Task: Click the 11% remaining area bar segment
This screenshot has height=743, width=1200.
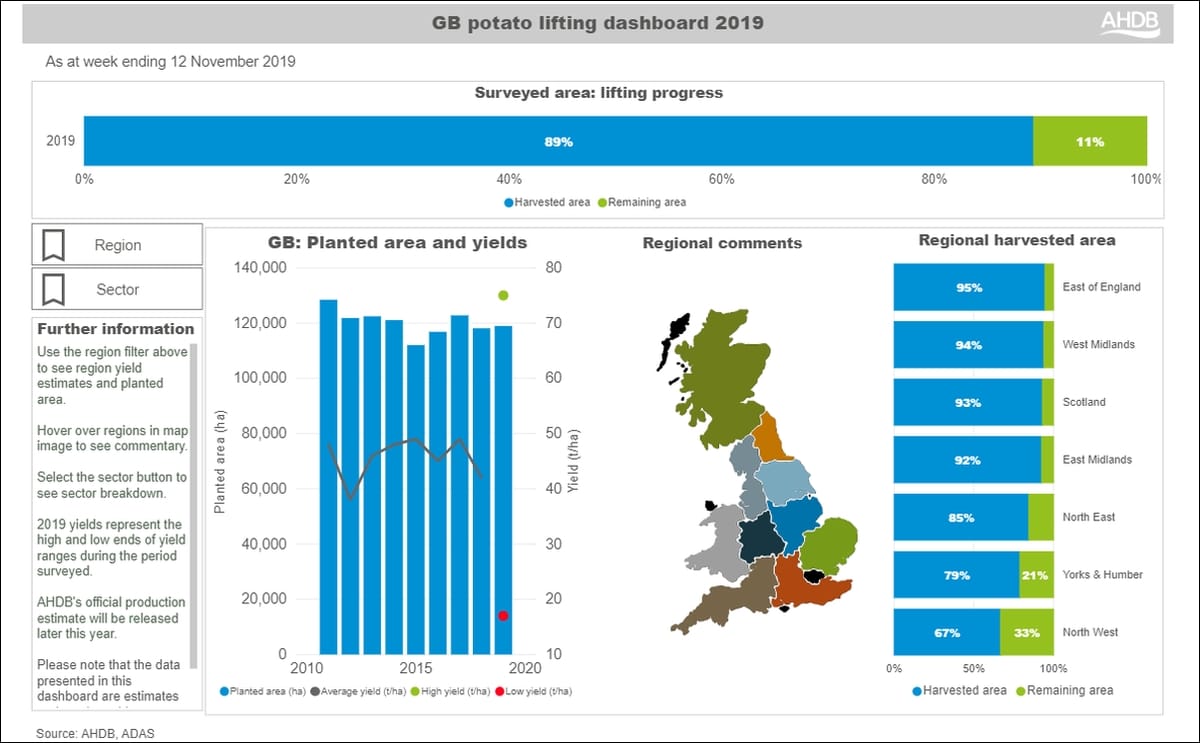Action: tap(1090, 142)
